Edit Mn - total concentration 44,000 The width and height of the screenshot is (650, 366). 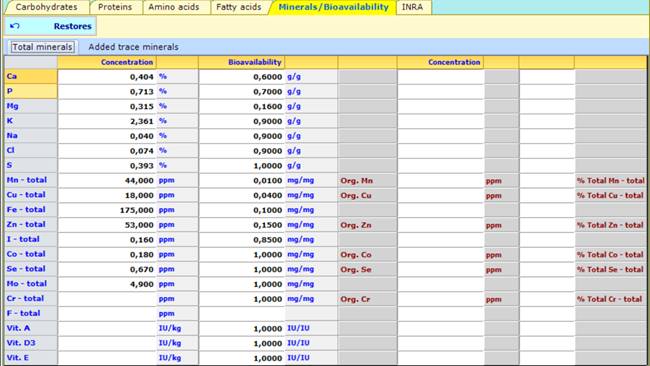point(107,180)
